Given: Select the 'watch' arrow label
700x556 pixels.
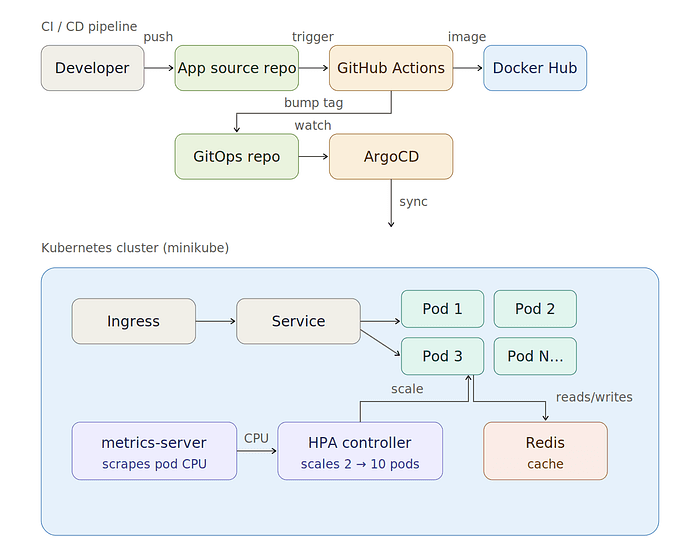Looking at the screenshot, I should coord(312,125).
